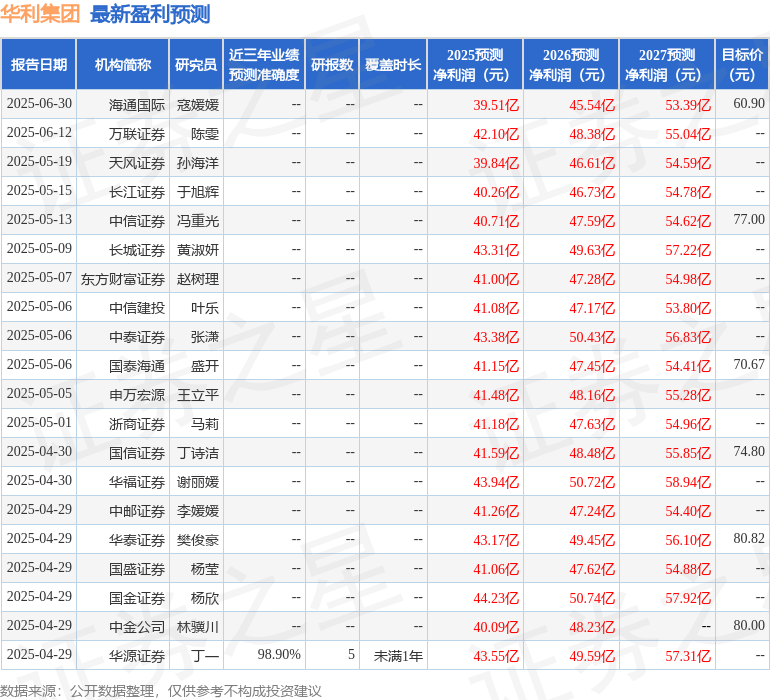Click institution 国金证券
The image size is (770, 700).
pyautogui.click(x=137, y=598)
